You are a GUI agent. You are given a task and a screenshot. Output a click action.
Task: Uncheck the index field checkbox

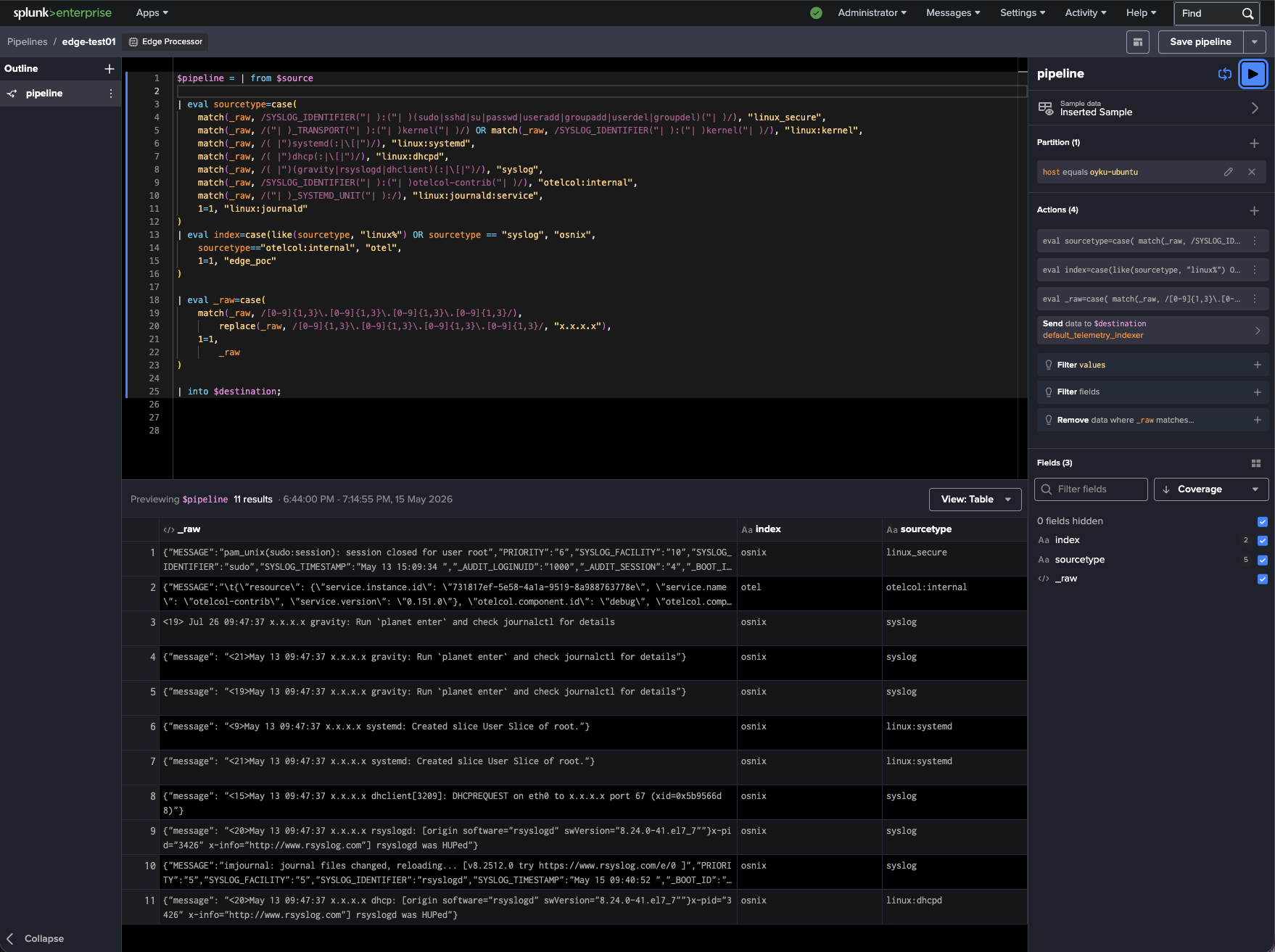[x=1263, y=540]
